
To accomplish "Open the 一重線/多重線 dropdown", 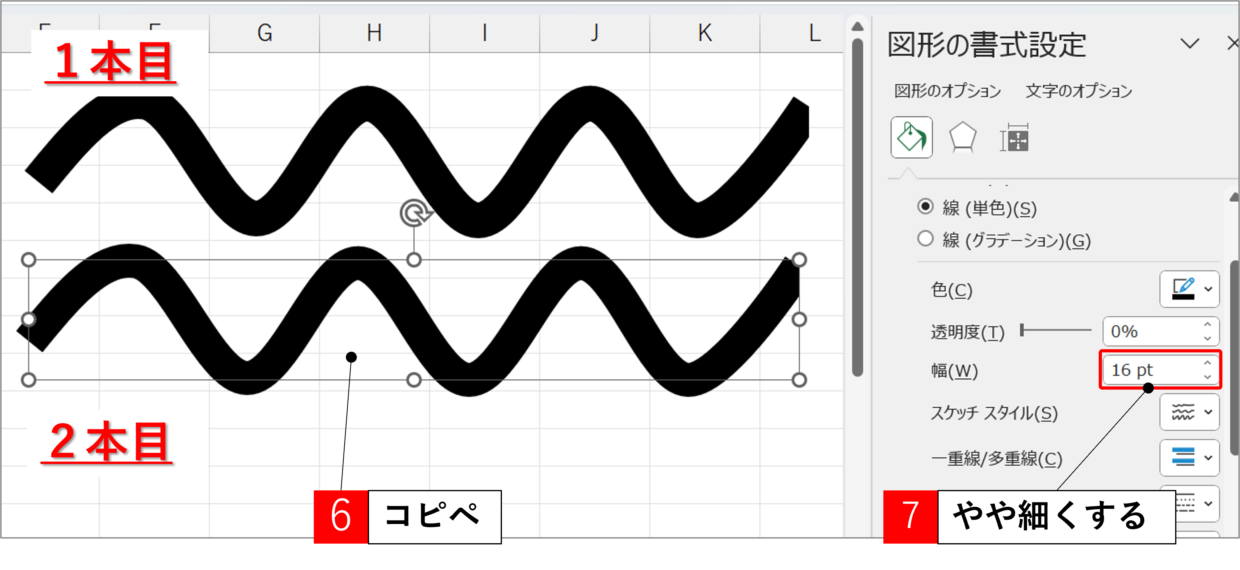I will pyautogui.click(x=1189, y=458).
